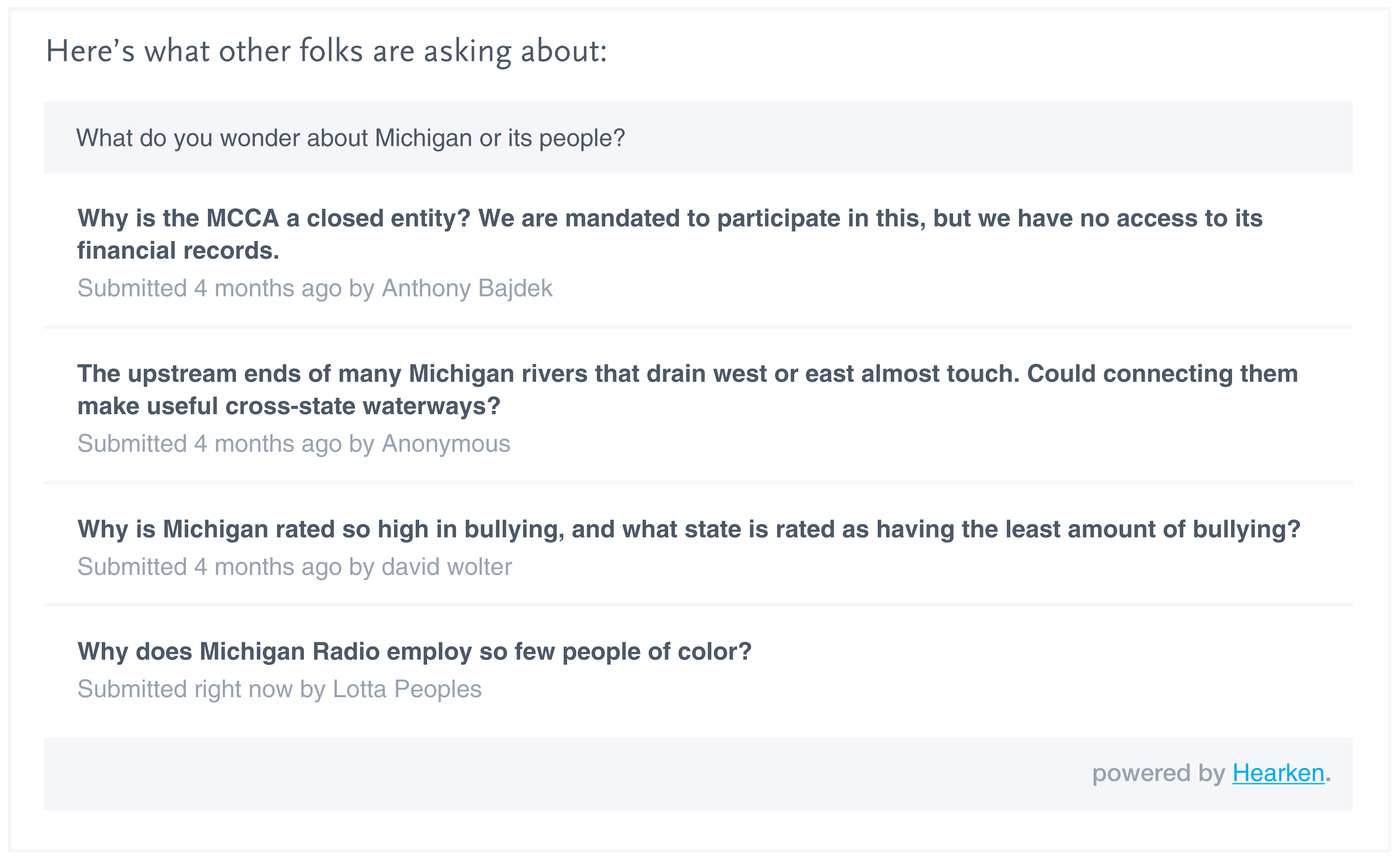The height and width of the screenshot is (859, 1400).
Task: Click the gray prompt header bar
Action: point(966,138)
